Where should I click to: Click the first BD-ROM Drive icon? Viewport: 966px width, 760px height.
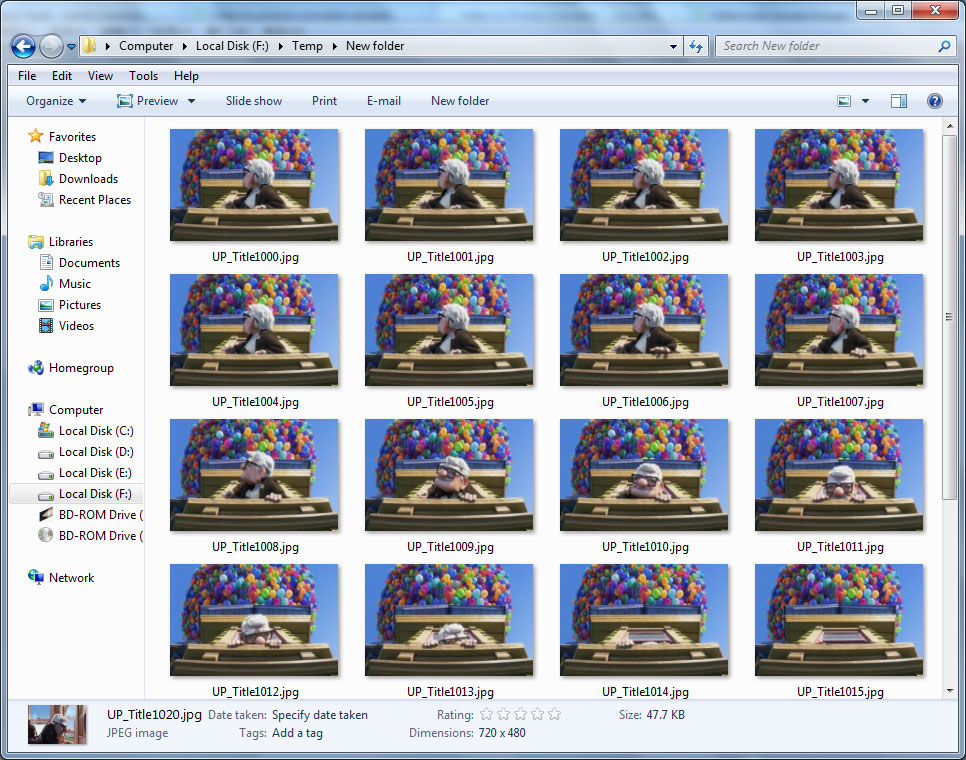(x=46, y=514)
